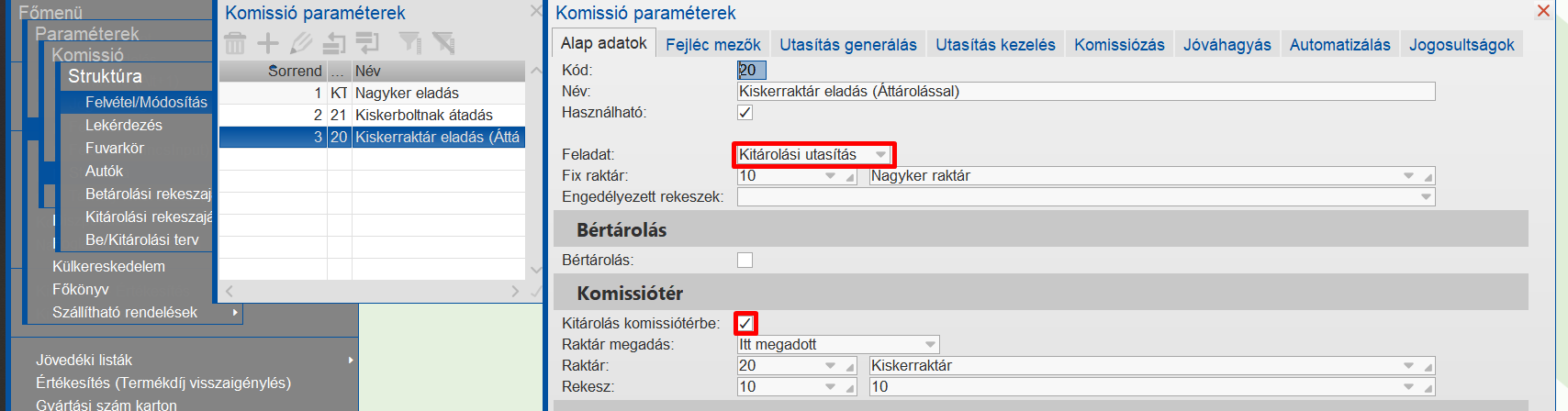Image resolution: width=1568 pixels, height=411 pixels.
Task: Select the Lekérdezés menu entry
Action: pos(124,126)
